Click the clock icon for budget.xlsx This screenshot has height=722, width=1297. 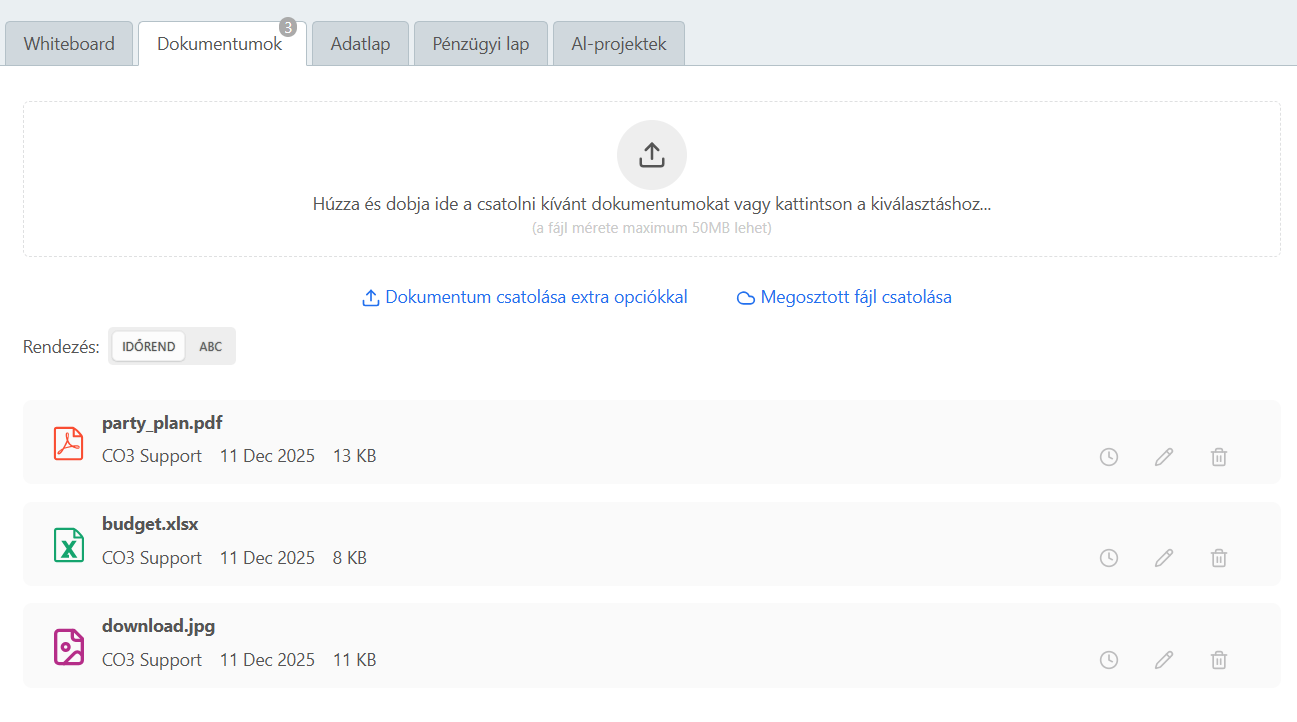pyautogui.click(x=1108, y=557)
